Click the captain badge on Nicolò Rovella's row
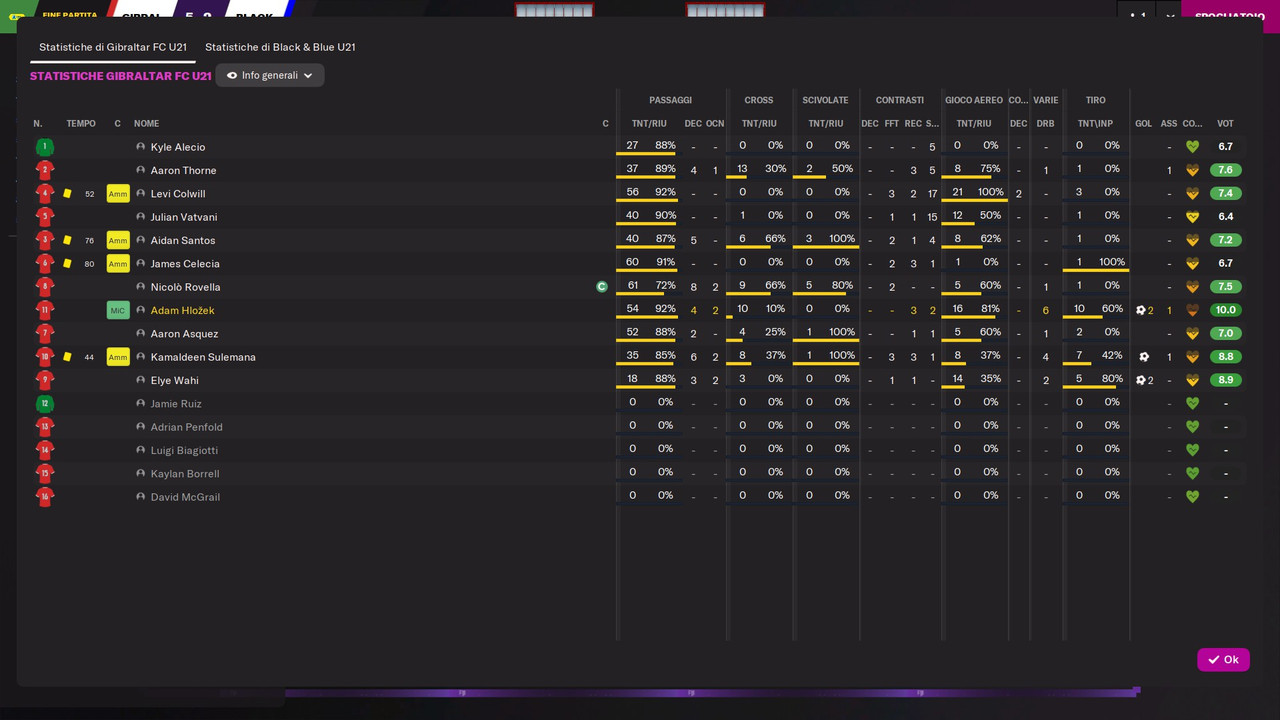Viewport: 1280px width, 720px height. coord(602,287)
